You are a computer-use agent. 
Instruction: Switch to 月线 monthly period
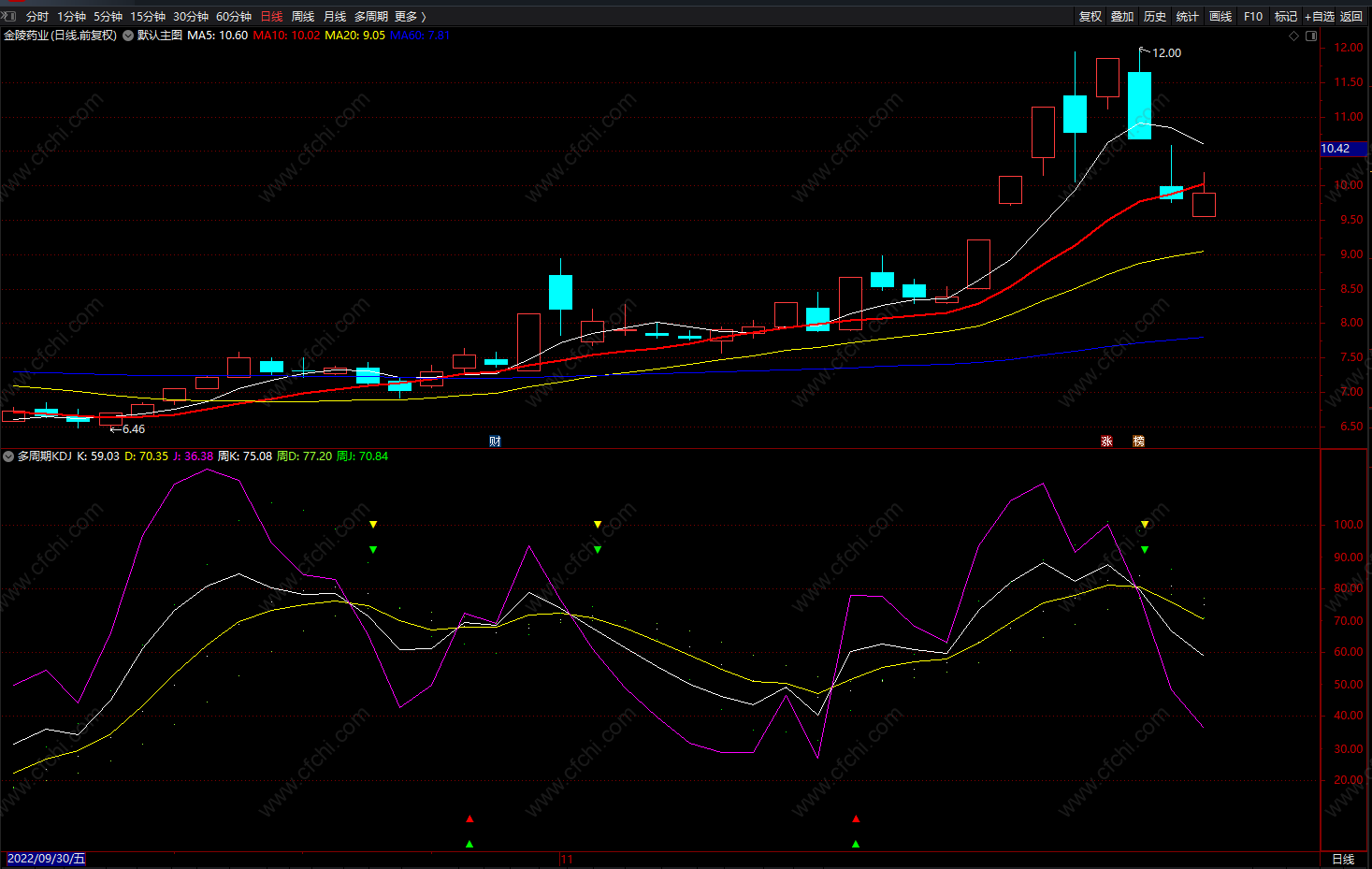point(335,17)
